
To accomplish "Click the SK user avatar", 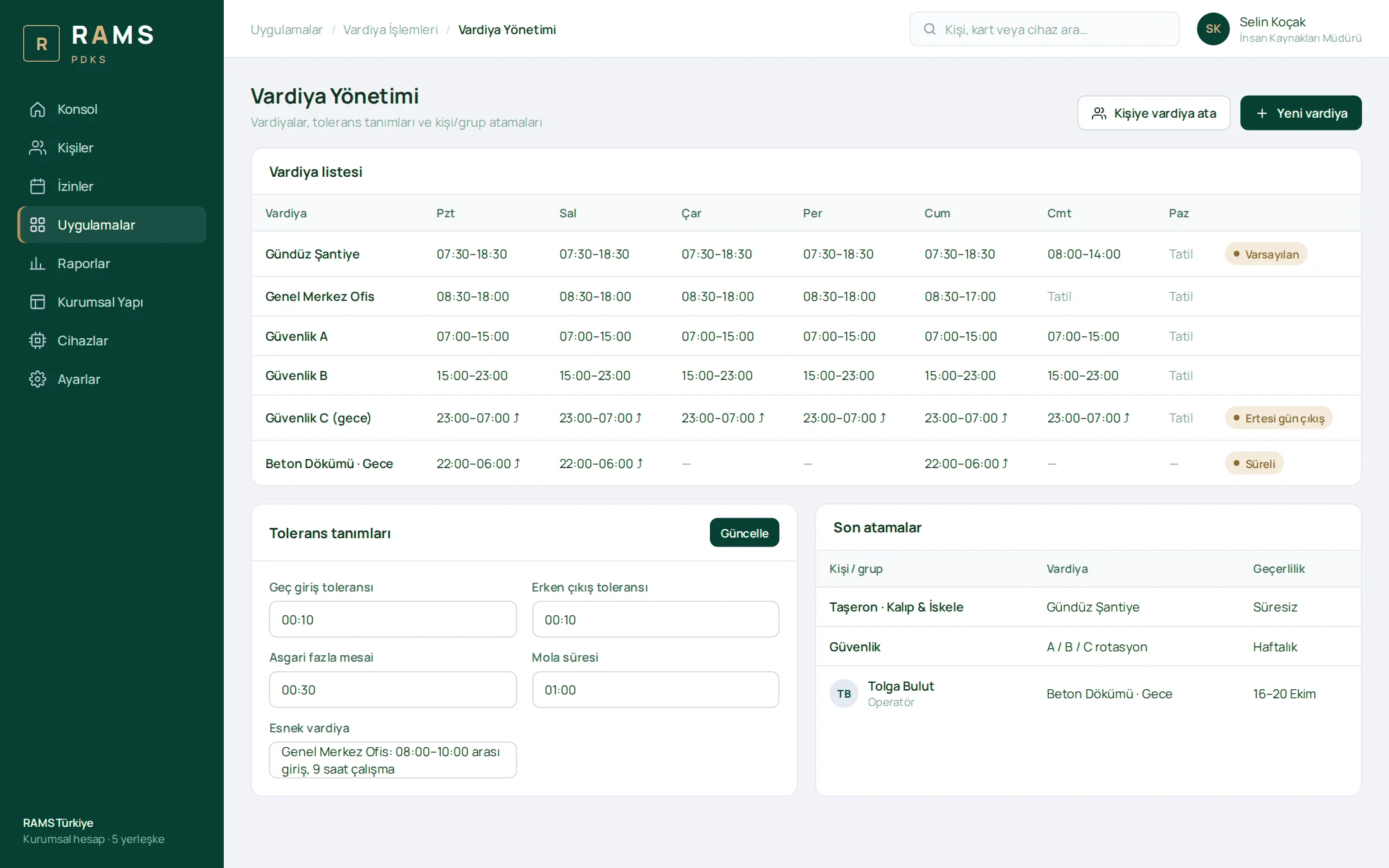I will pos(1213,29).
